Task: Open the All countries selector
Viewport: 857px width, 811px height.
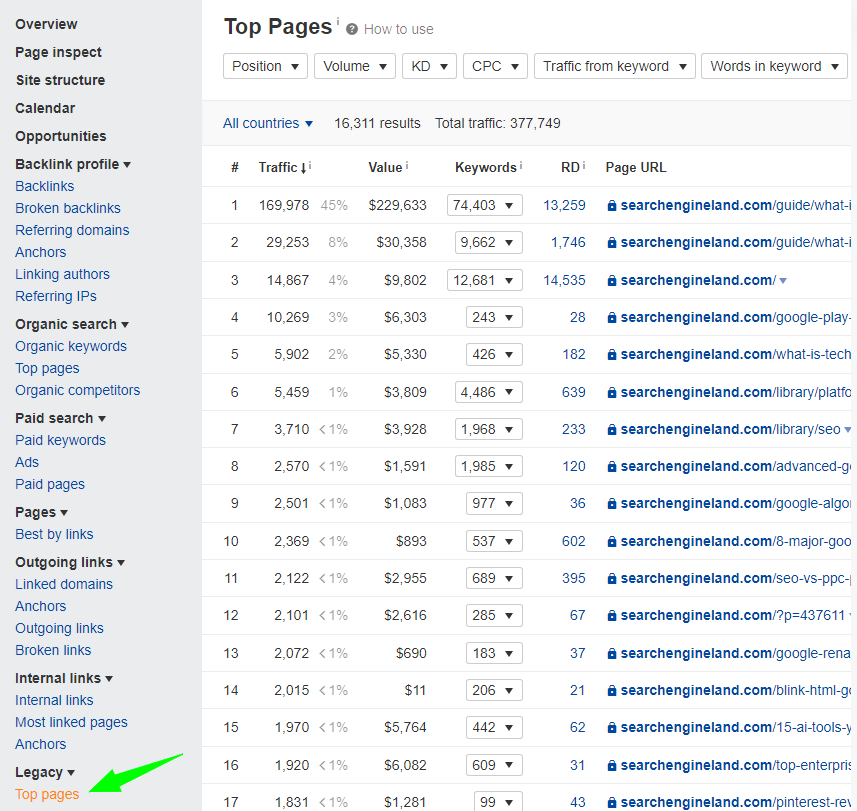Action: (268, 123)
